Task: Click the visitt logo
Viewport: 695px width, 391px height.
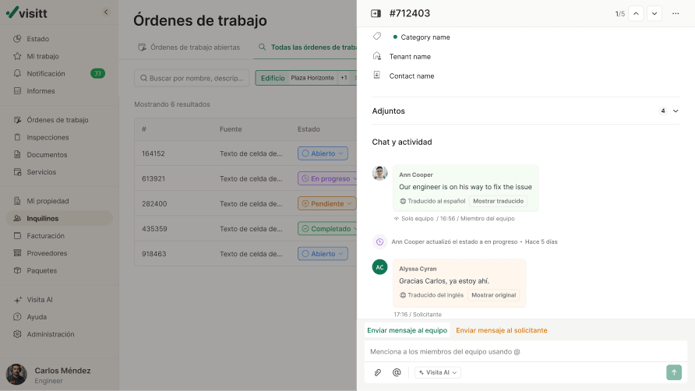Action: tap(27, 12)
